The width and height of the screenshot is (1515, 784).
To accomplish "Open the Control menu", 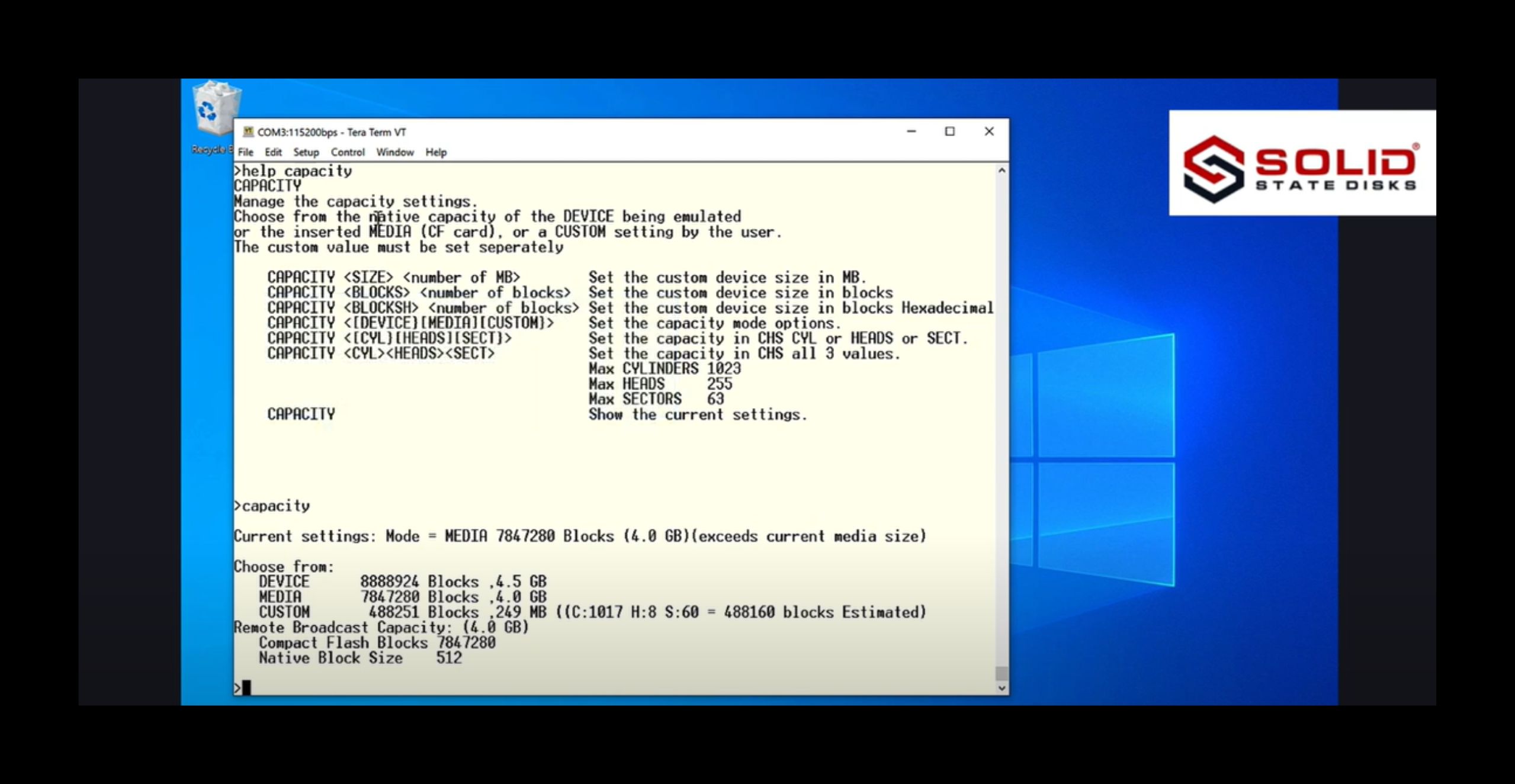I will (349, 152).
